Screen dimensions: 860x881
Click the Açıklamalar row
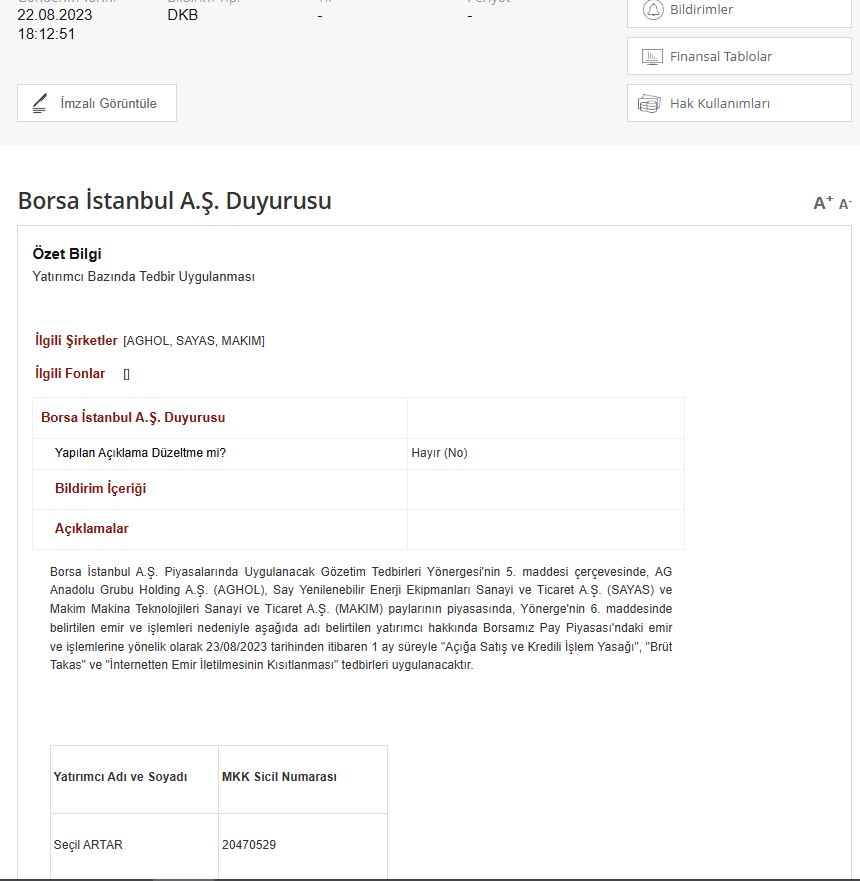pos(358,529)
